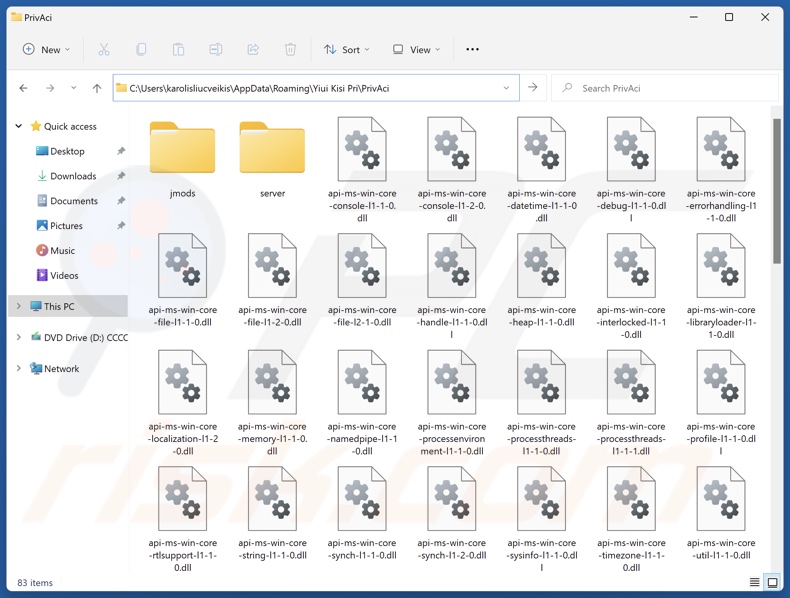
Task: Open the Sort dropdown menu
Action: [347, 49]
